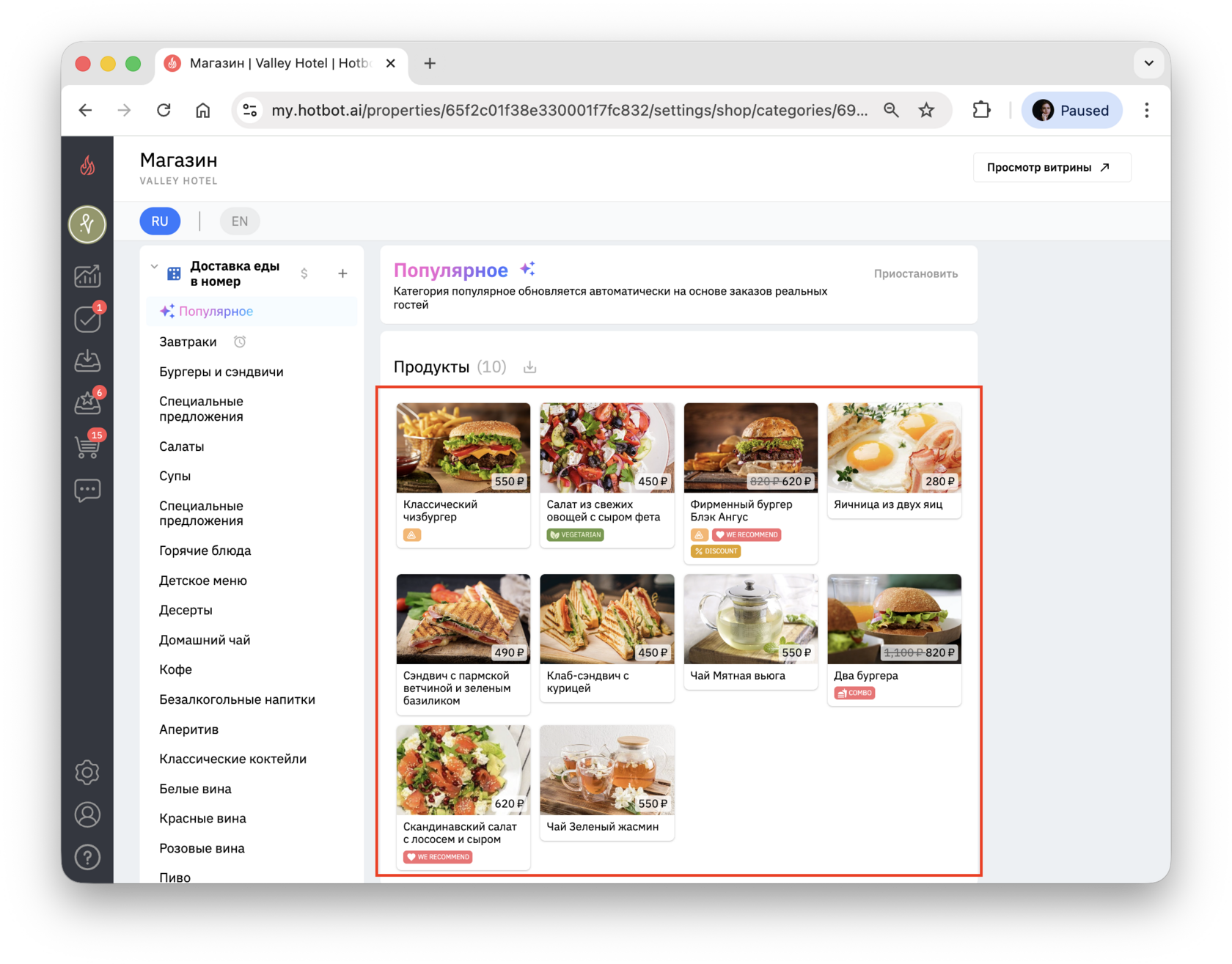
Task: Open Классические коктейли category
Action: point(233,759)
